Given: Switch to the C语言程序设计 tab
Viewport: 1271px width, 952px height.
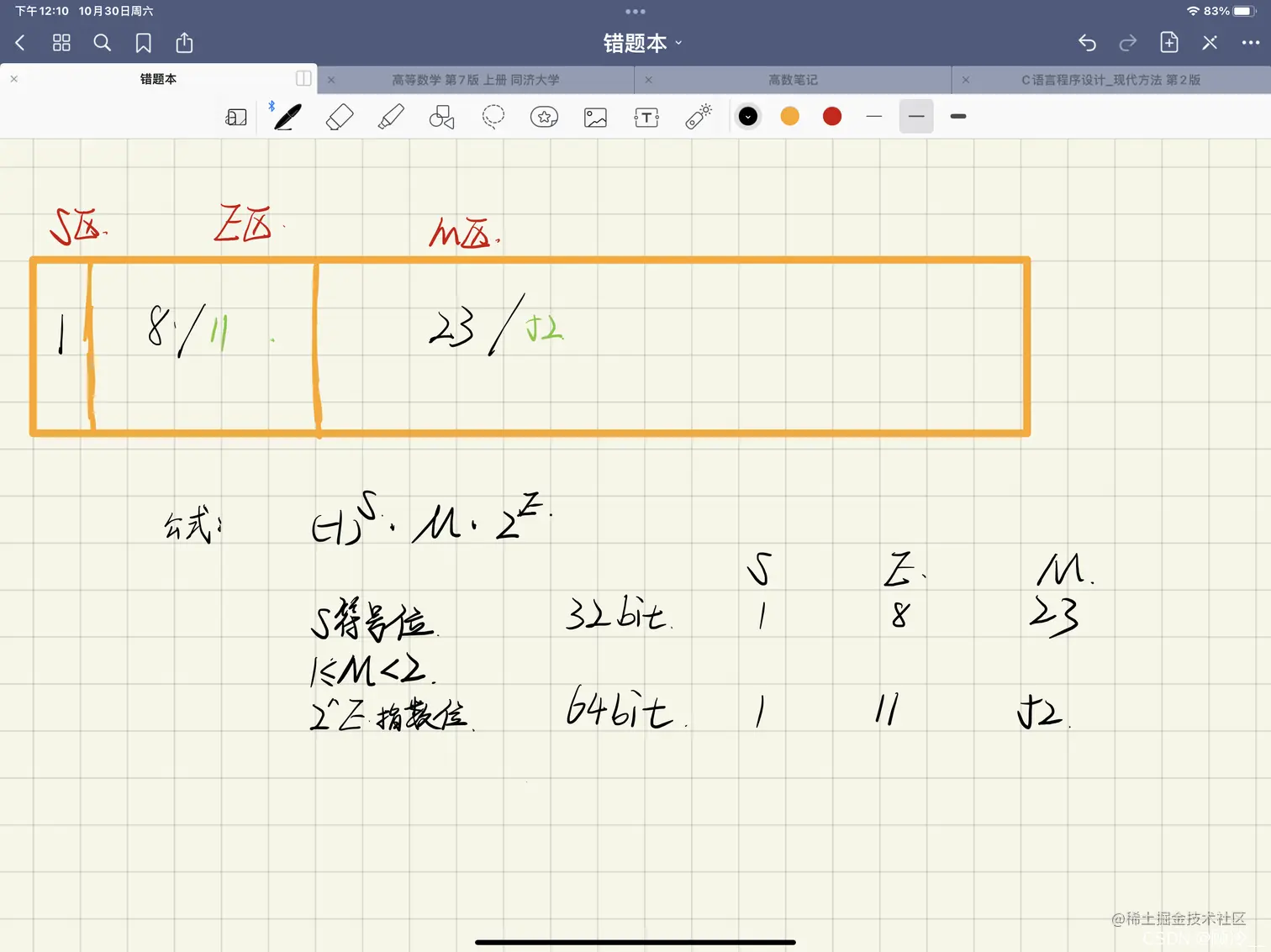Looking at the screenshot, I should tap(1110, 79).
